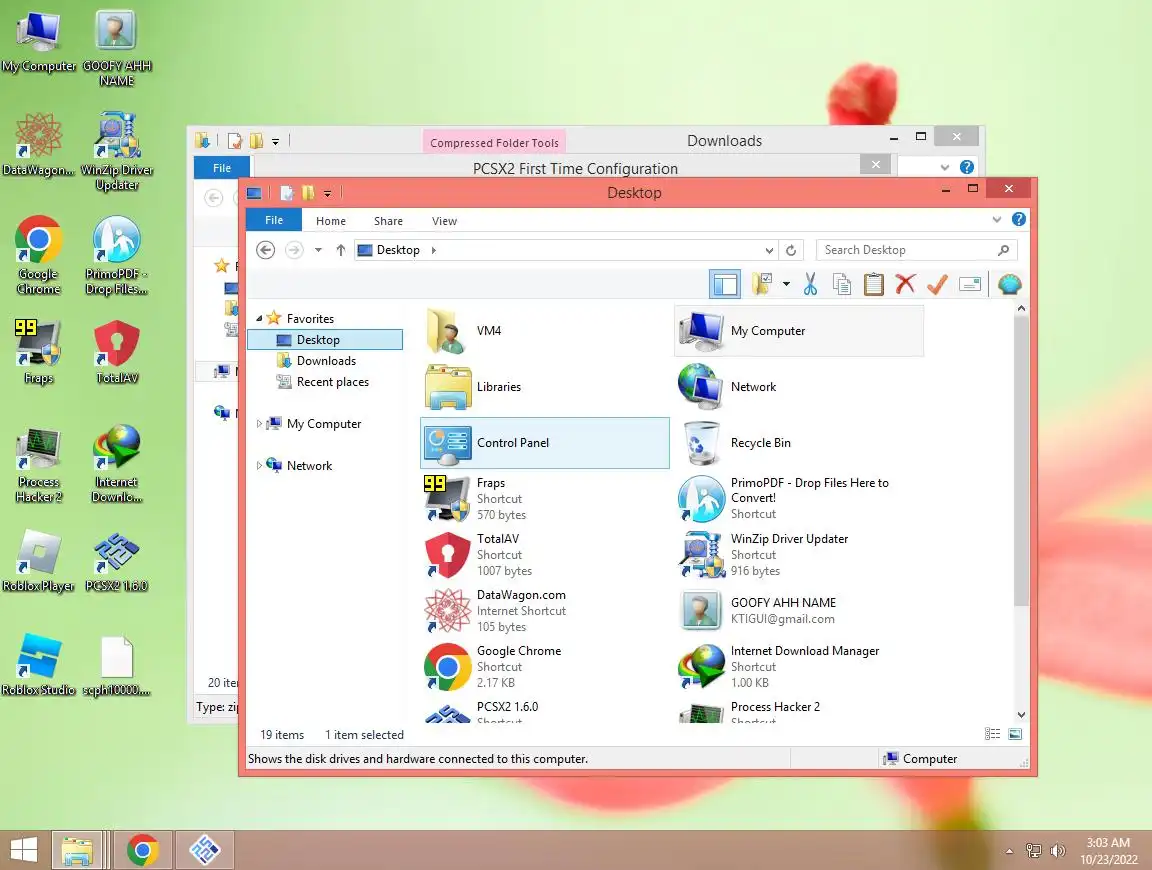
Task: Select the Control Panel item
Action: pyautogui.click(x=544, y=442)
